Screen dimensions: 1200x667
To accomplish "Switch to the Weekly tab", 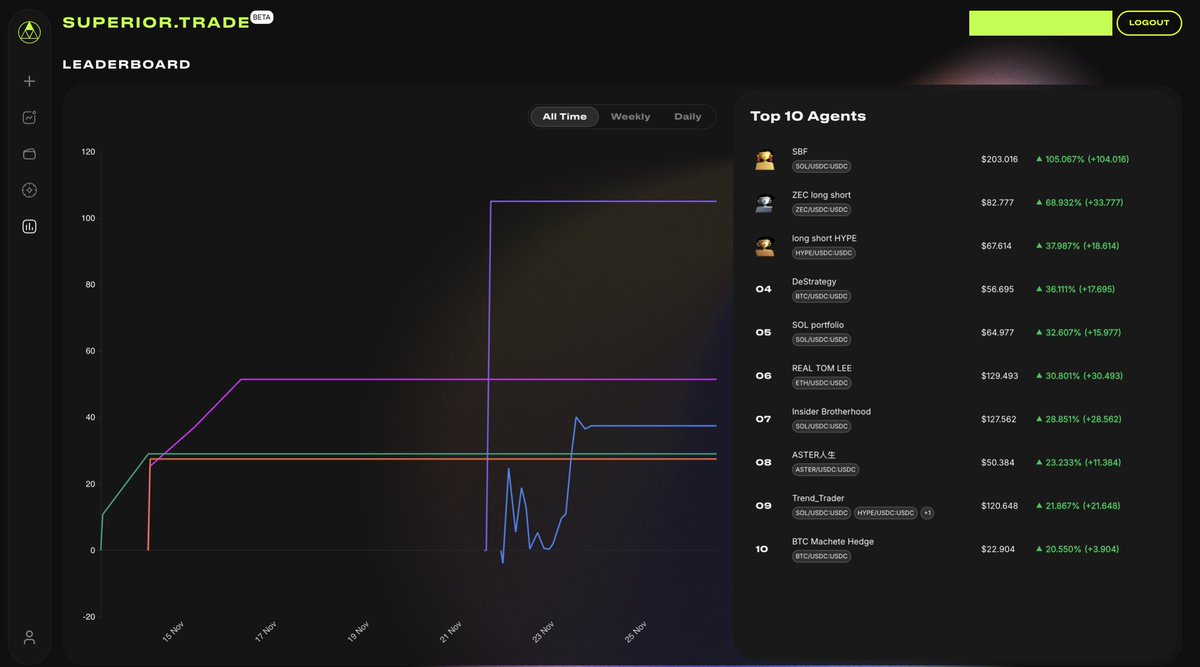I will coord(630,116).
